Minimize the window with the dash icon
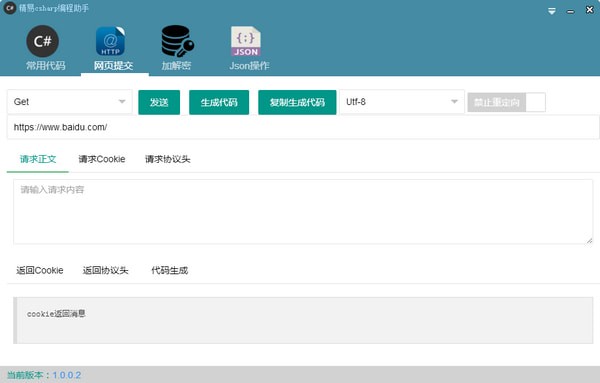This screenshot has height=383, width=600. tap(571, 12)
